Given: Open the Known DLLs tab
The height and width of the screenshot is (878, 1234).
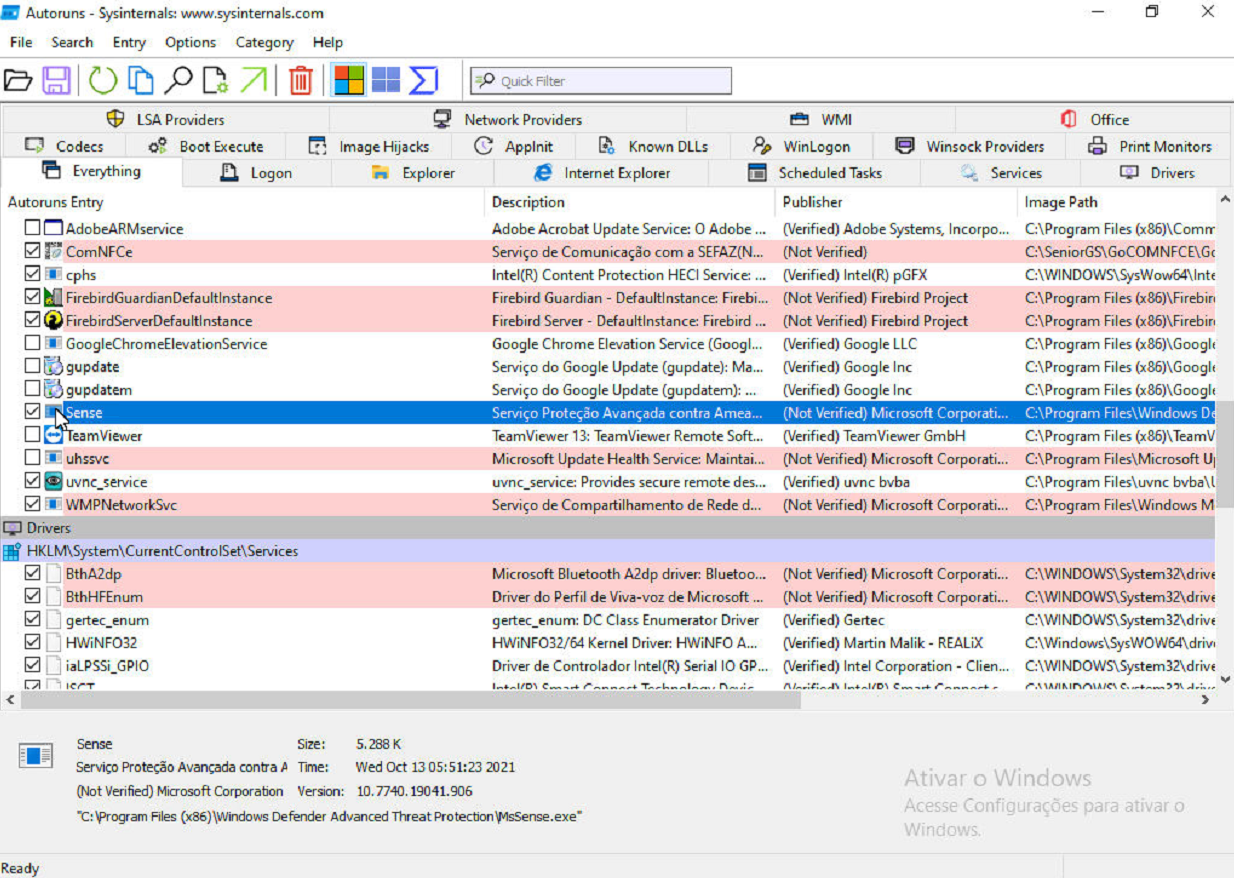Looking at the screenshot, I should point(652,146).
